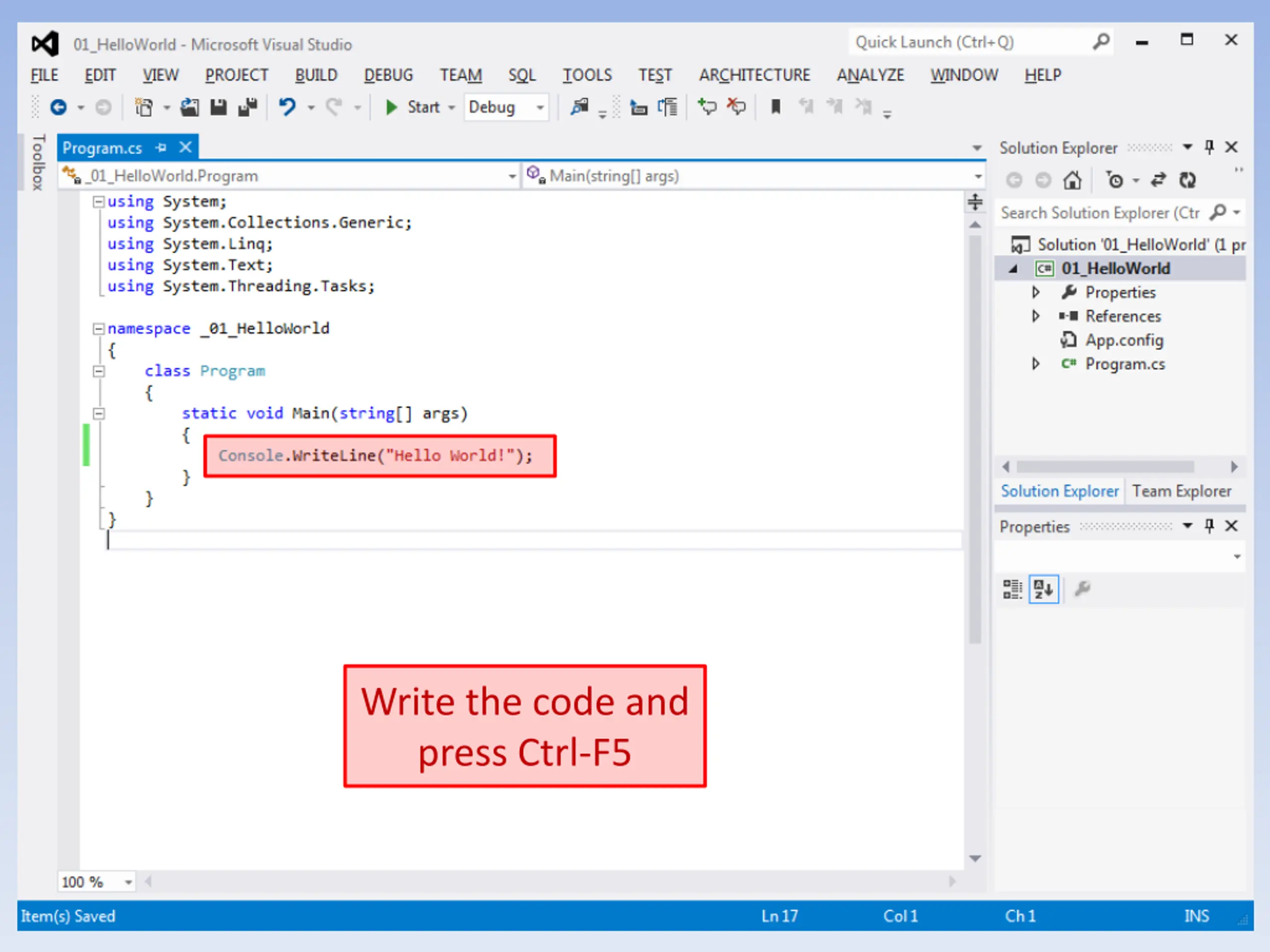Open the Toolbox side panel
The width and height of the screenshot is (1270, 952).
38,163
